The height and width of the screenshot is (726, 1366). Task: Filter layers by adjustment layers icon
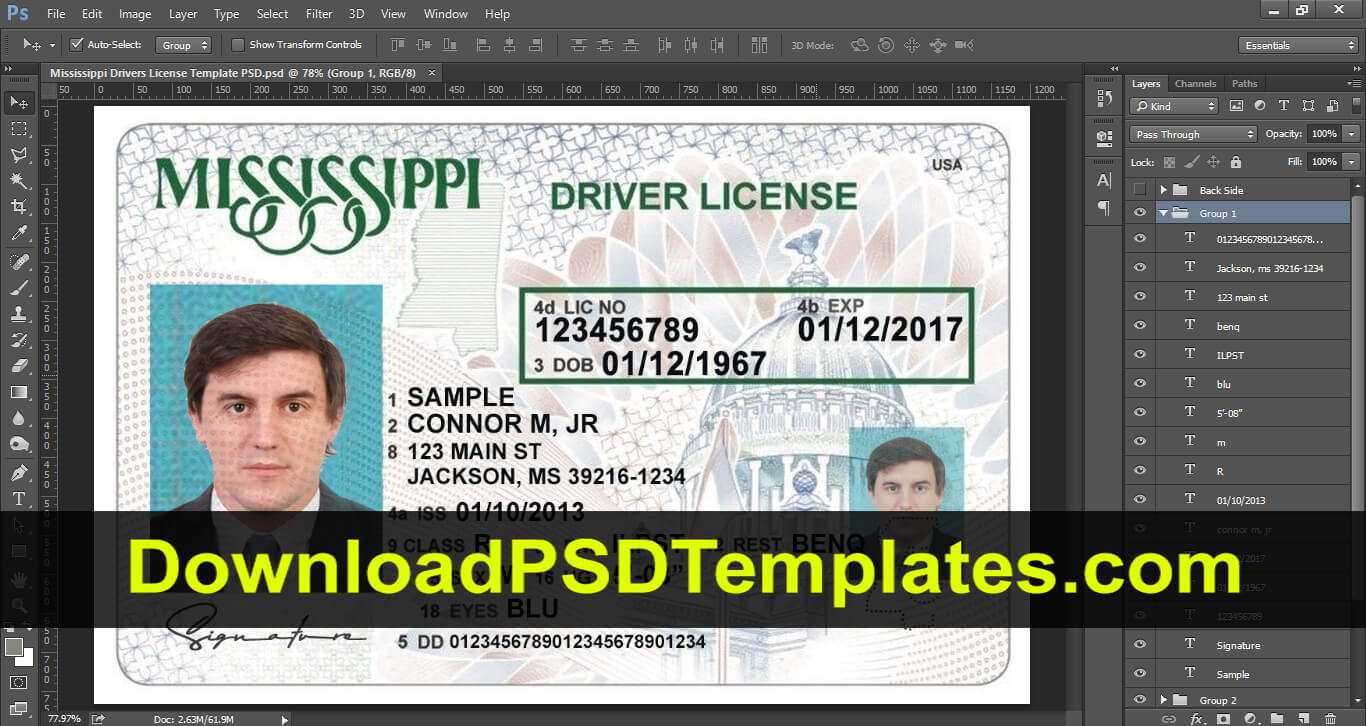(1259, 106)
